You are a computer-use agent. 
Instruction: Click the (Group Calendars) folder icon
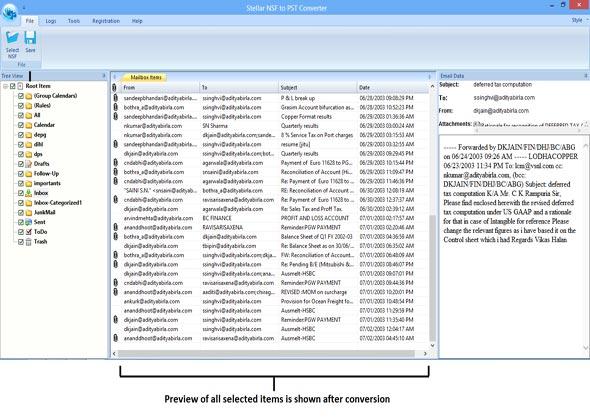29,96
